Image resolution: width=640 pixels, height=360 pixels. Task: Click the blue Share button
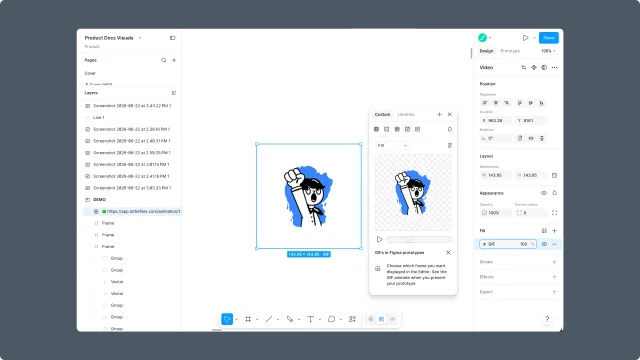click(549, 38)
